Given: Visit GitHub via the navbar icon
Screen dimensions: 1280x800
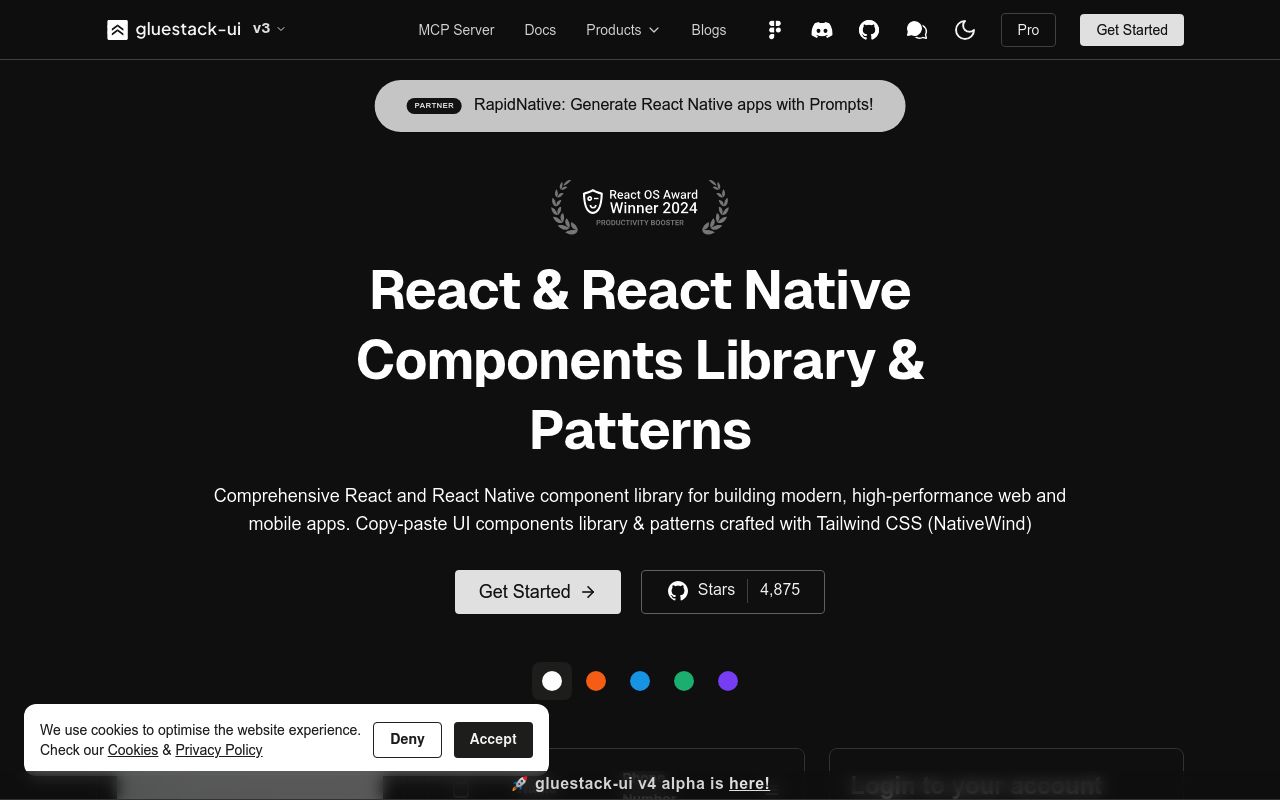Looking at the screenshot, I should click(868, 30).
